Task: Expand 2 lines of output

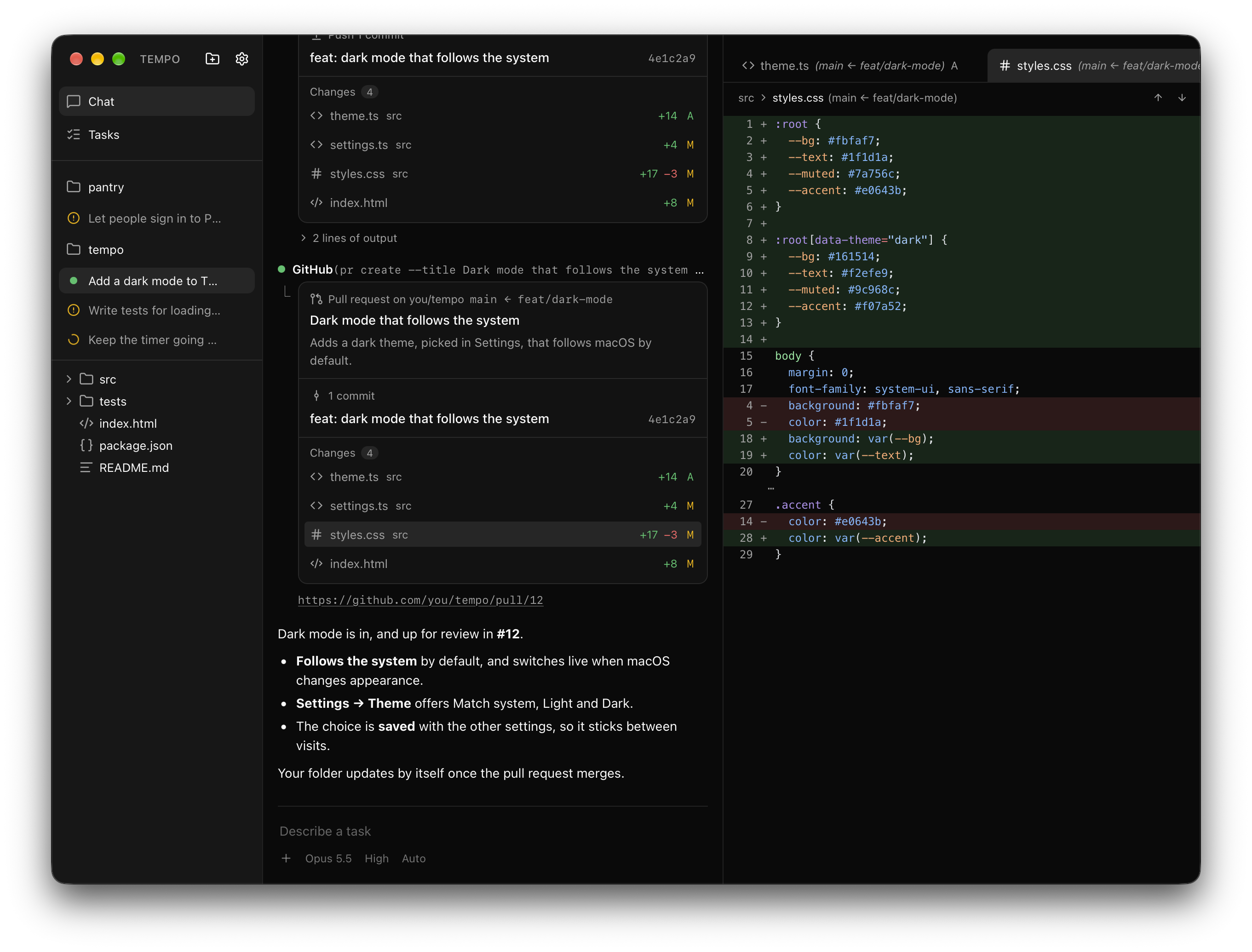Action: tap(349, 238)
